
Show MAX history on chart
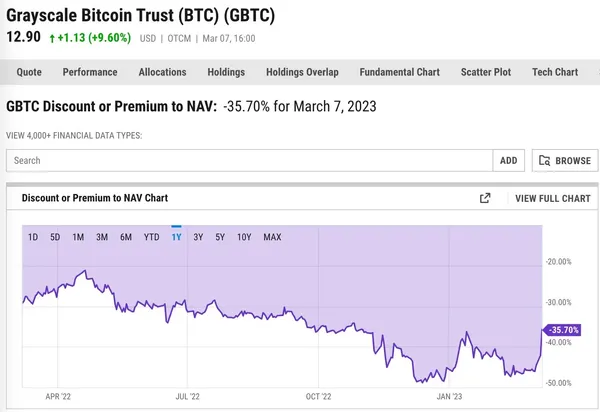point(272,237)
